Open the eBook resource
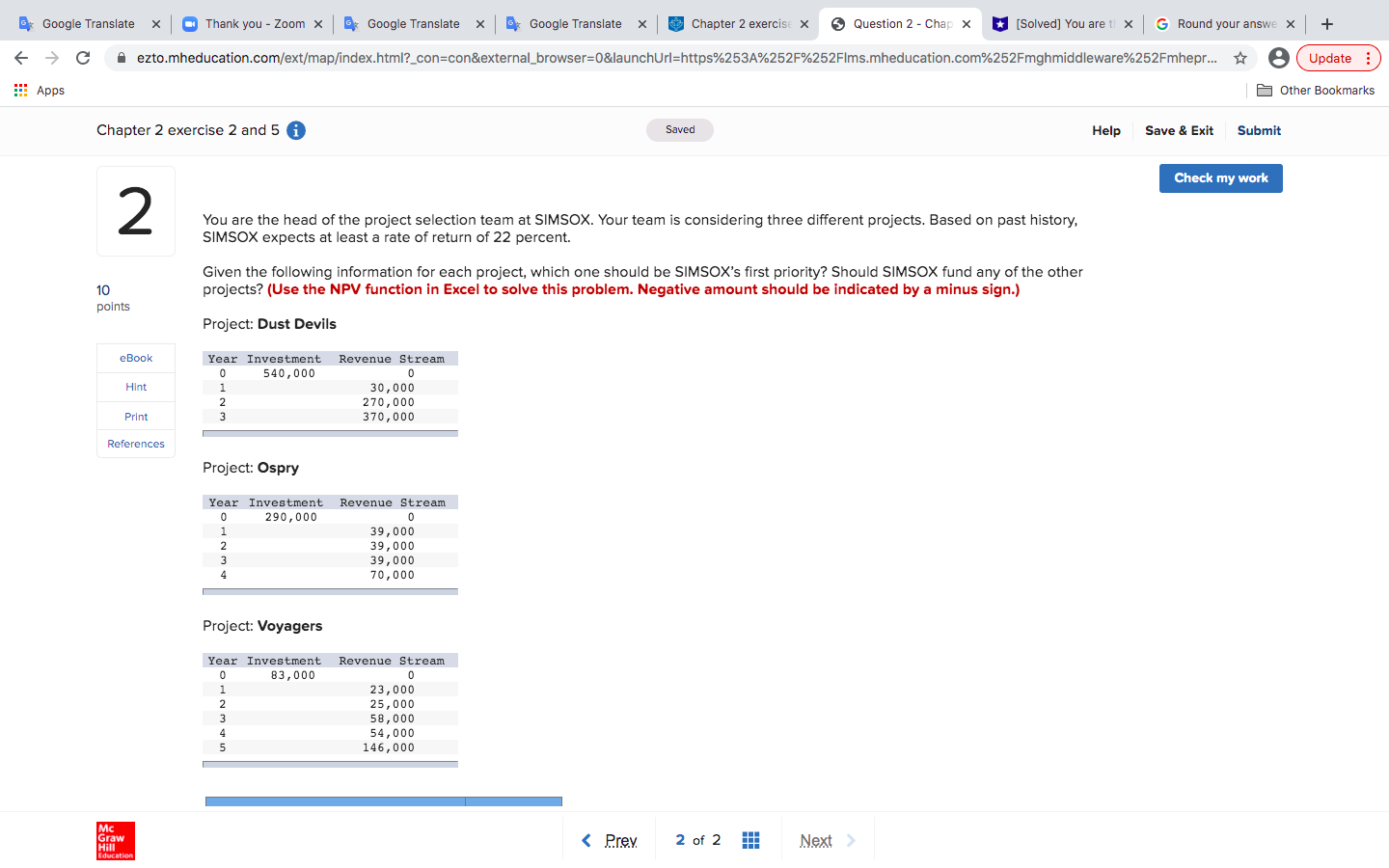Viewport: 1389px width, 868px height. [x=136, y=358]
